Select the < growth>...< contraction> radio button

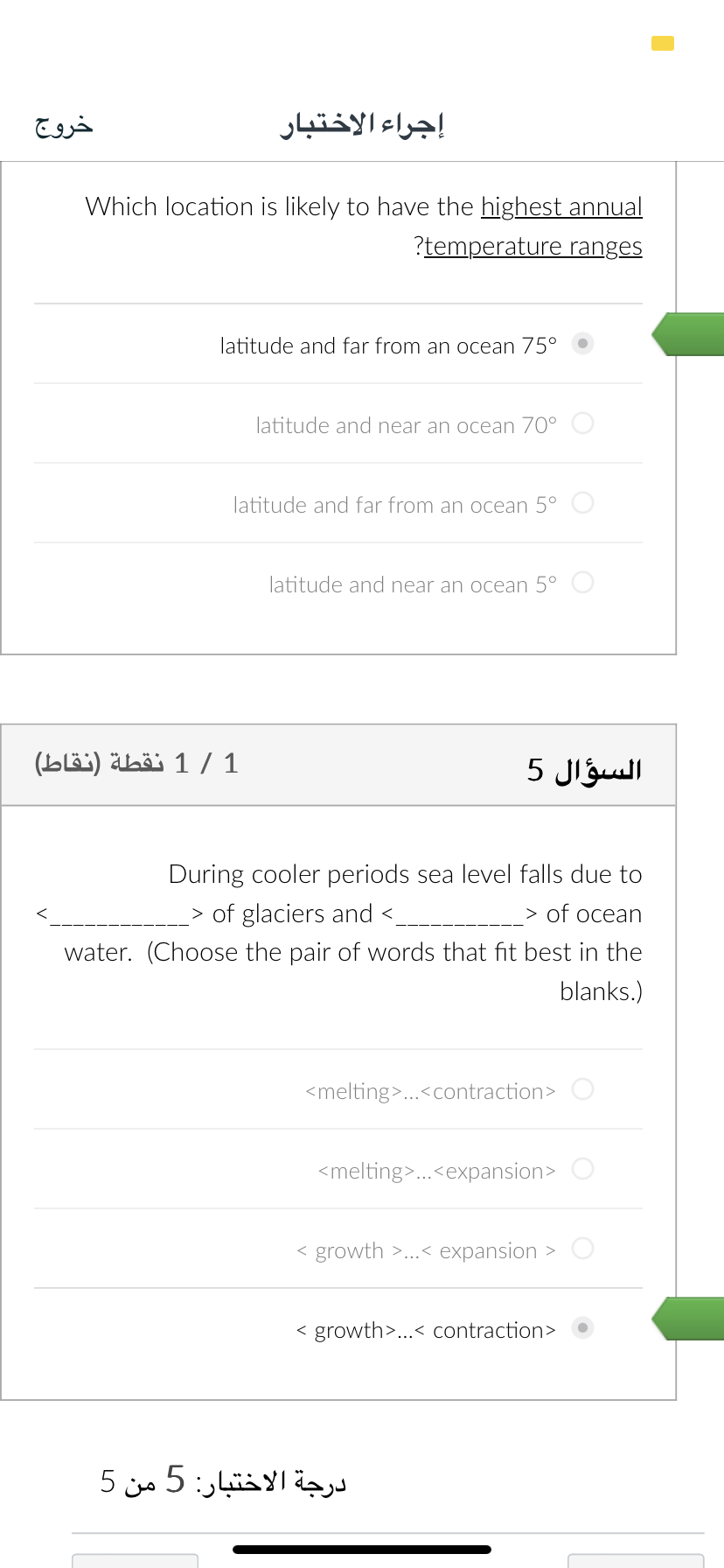tap(582, 1328)
